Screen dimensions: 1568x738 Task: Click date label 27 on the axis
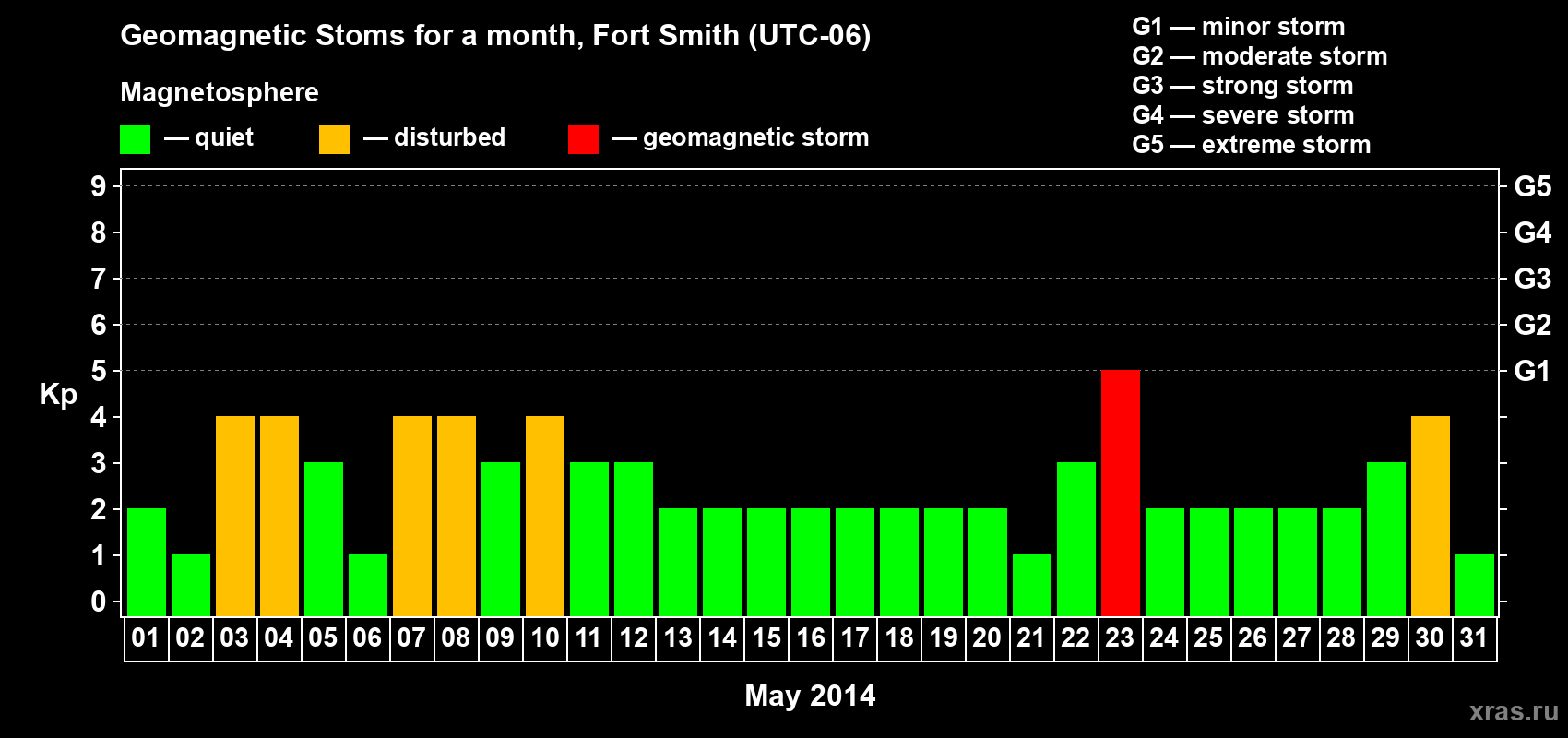click(x=1297, y=638)
